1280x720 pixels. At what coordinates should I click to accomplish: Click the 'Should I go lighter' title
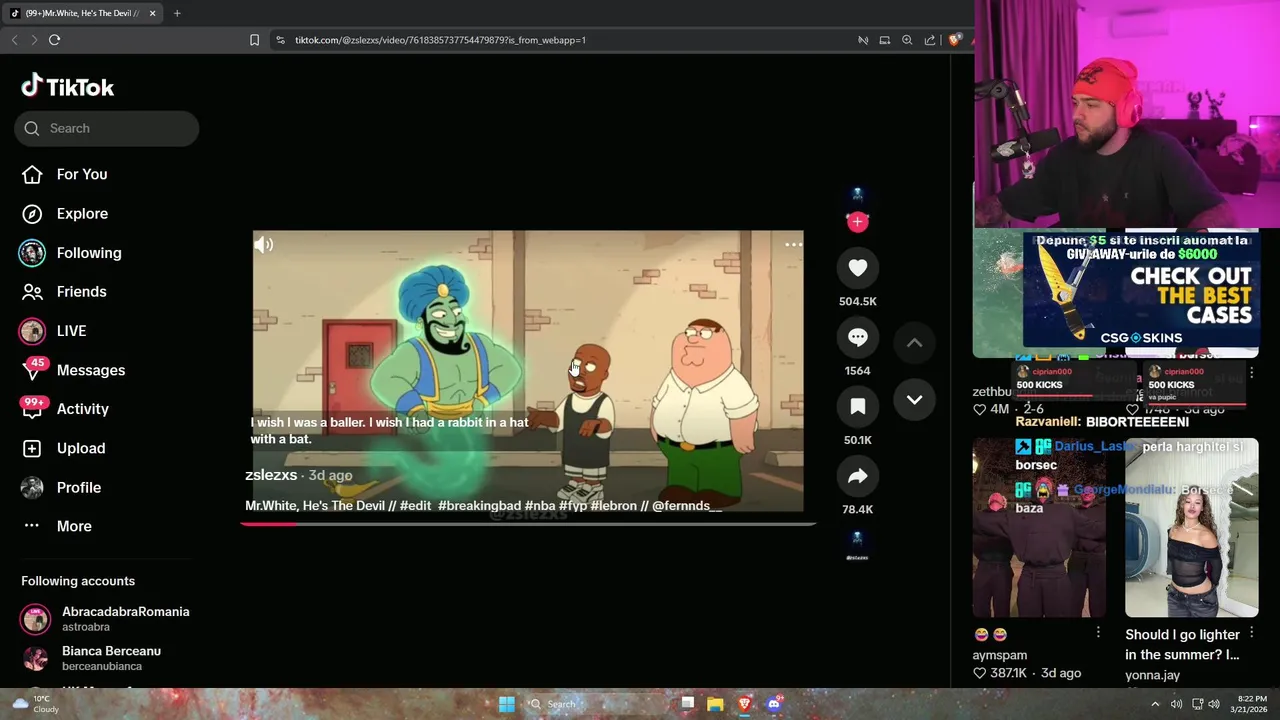1182,644
